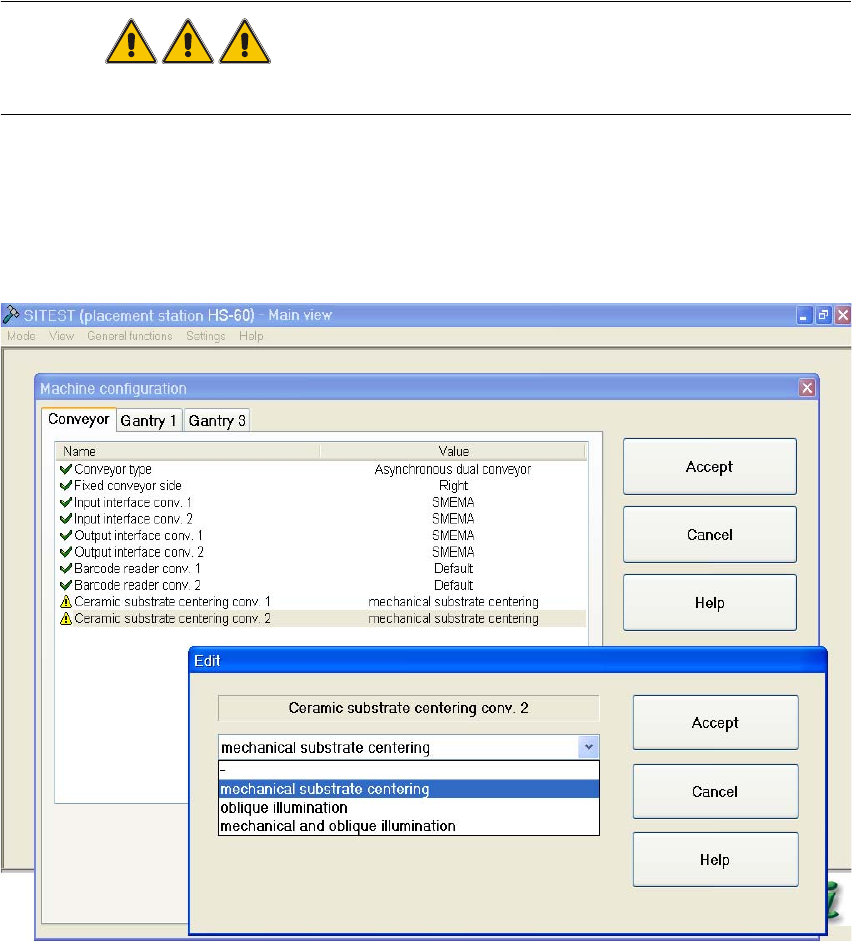Click checkmark icon for Barcode reader conv. 1
Viewport: 852px width, 942px height.
point(66,568)
